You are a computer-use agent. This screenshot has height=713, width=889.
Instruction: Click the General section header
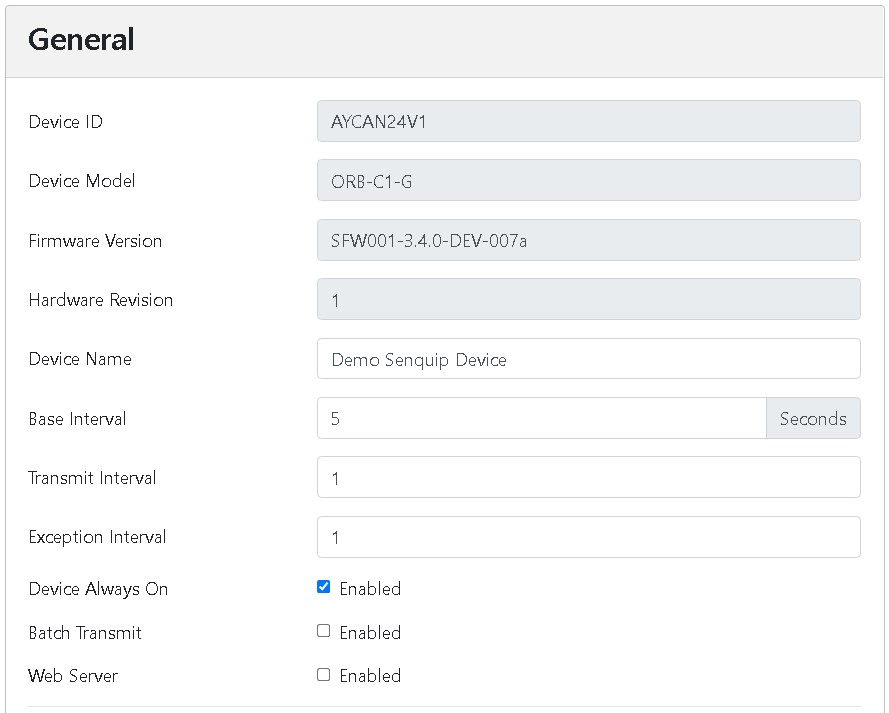81,40
